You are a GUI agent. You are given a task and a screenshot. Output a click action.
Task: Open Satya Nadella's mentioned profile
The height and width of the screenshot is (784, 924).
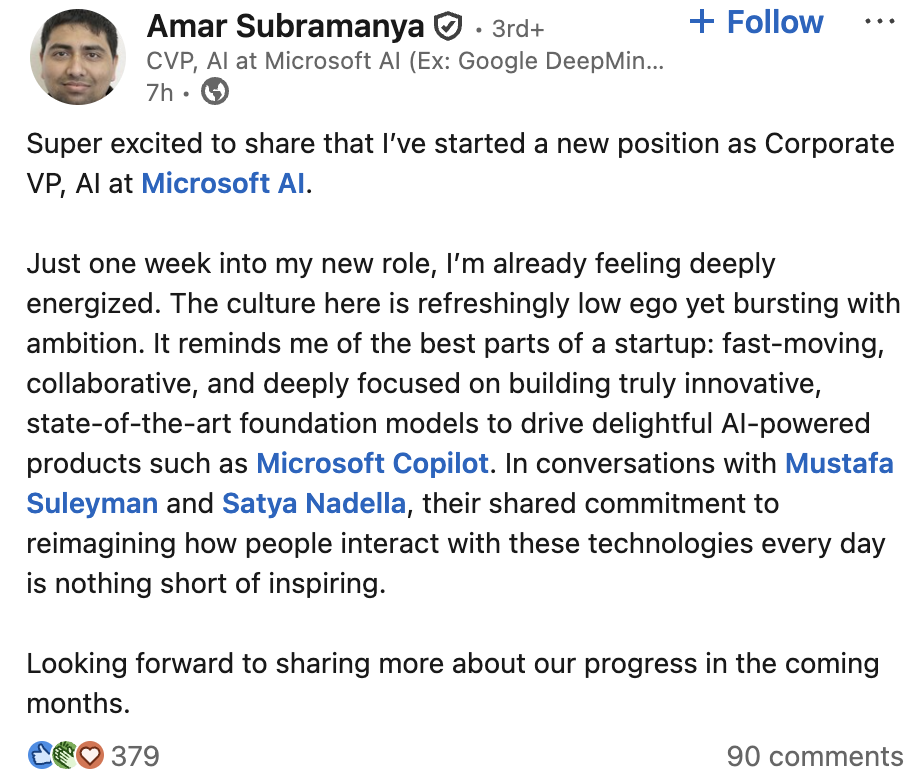point(314,503)
